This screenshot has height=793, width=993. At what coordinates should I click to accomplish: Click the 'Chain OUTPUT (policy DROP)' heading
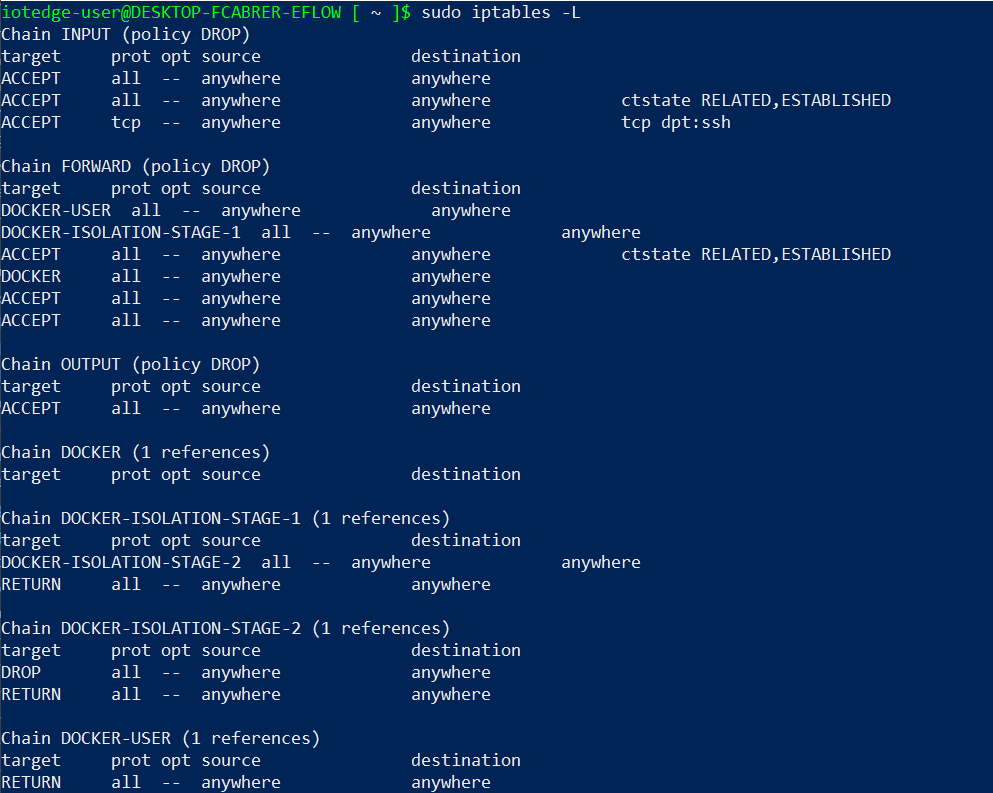(x=130, y=364)
